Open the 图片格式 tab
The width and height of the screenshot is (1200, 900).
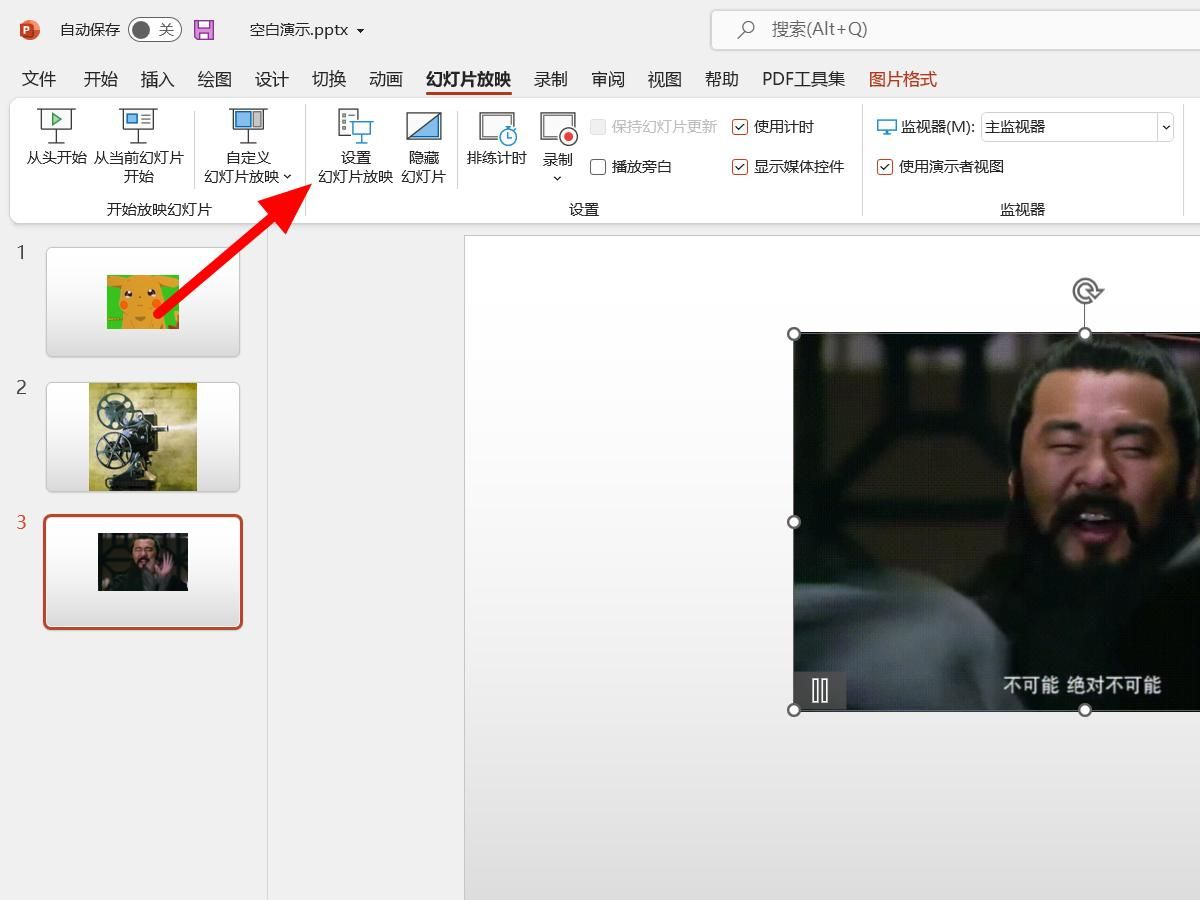[902, 79]
